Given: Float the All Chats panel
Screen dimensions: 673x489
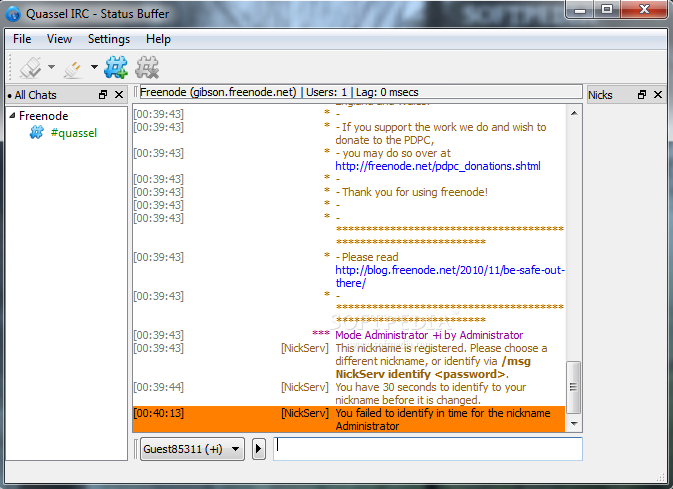Looking at the screenshot, I should (103, 94).
